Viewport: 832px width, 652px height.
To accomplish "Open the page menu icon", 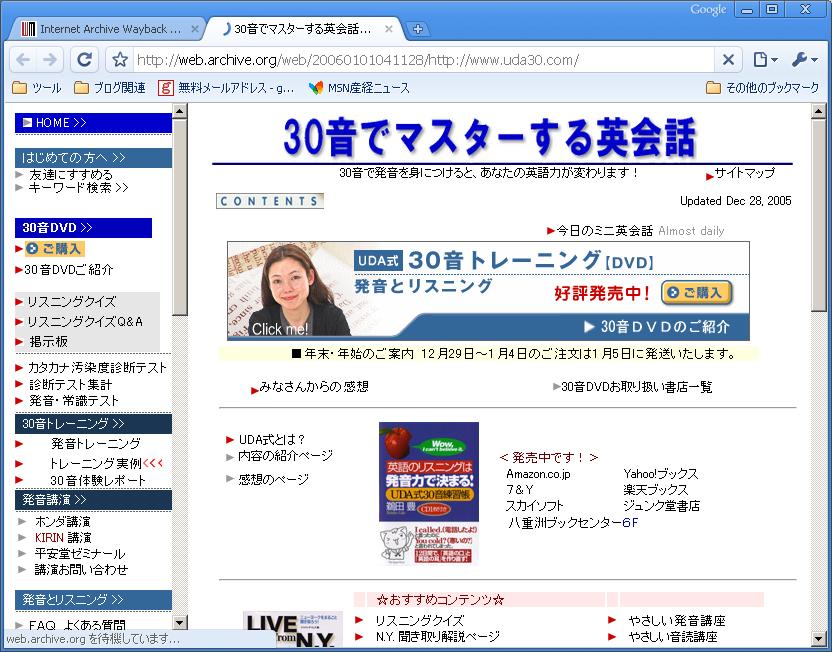I will (765, 59).
